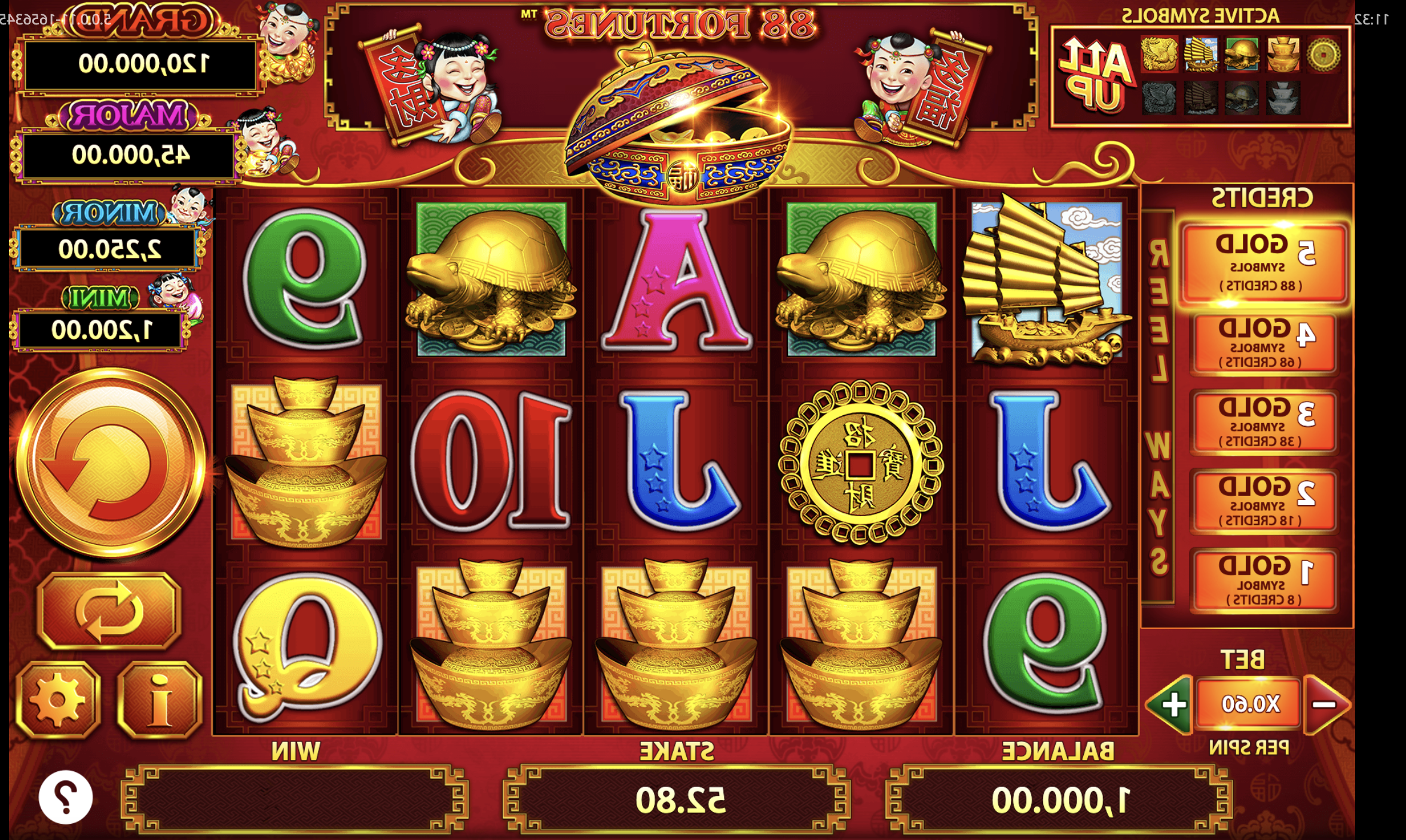Spin the reels with the round arrow button
Image resolution: width=1406 pixels, height=840 pixels.
coord(110,462)
